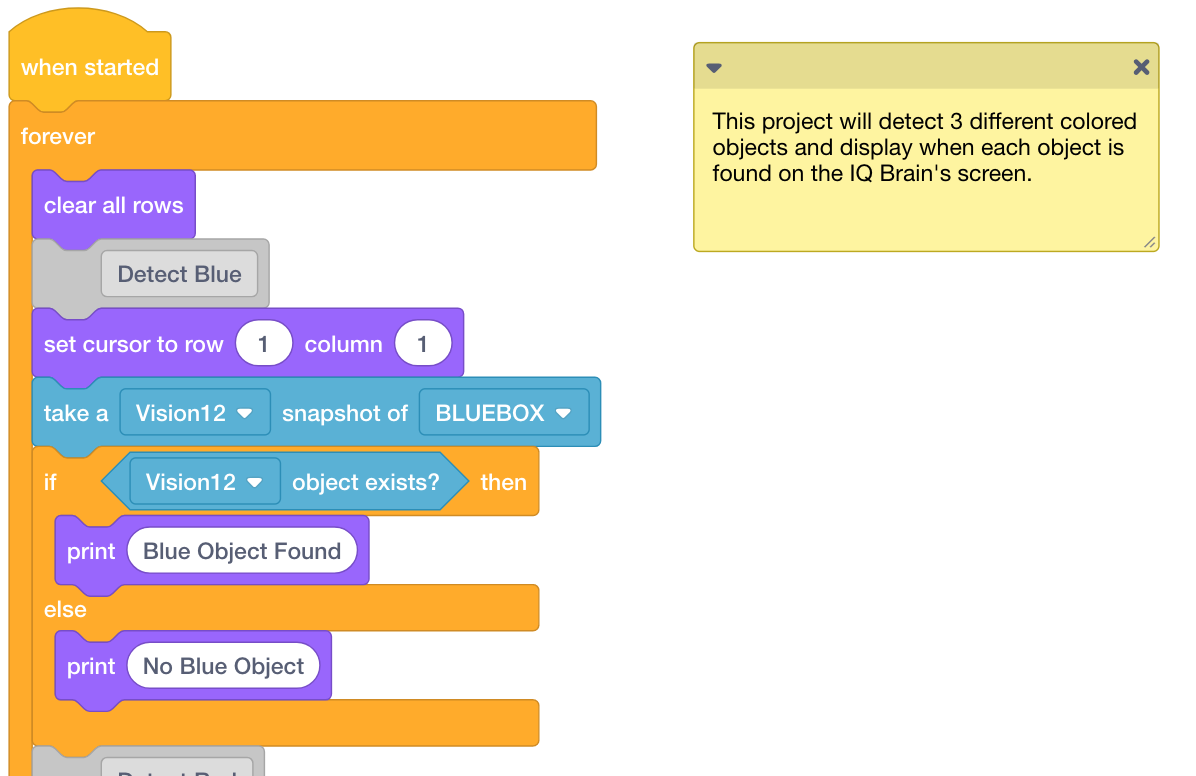Select the 'set cursor to row' block
Viewport: 1196px width, 776px height.
click(132, 345)
